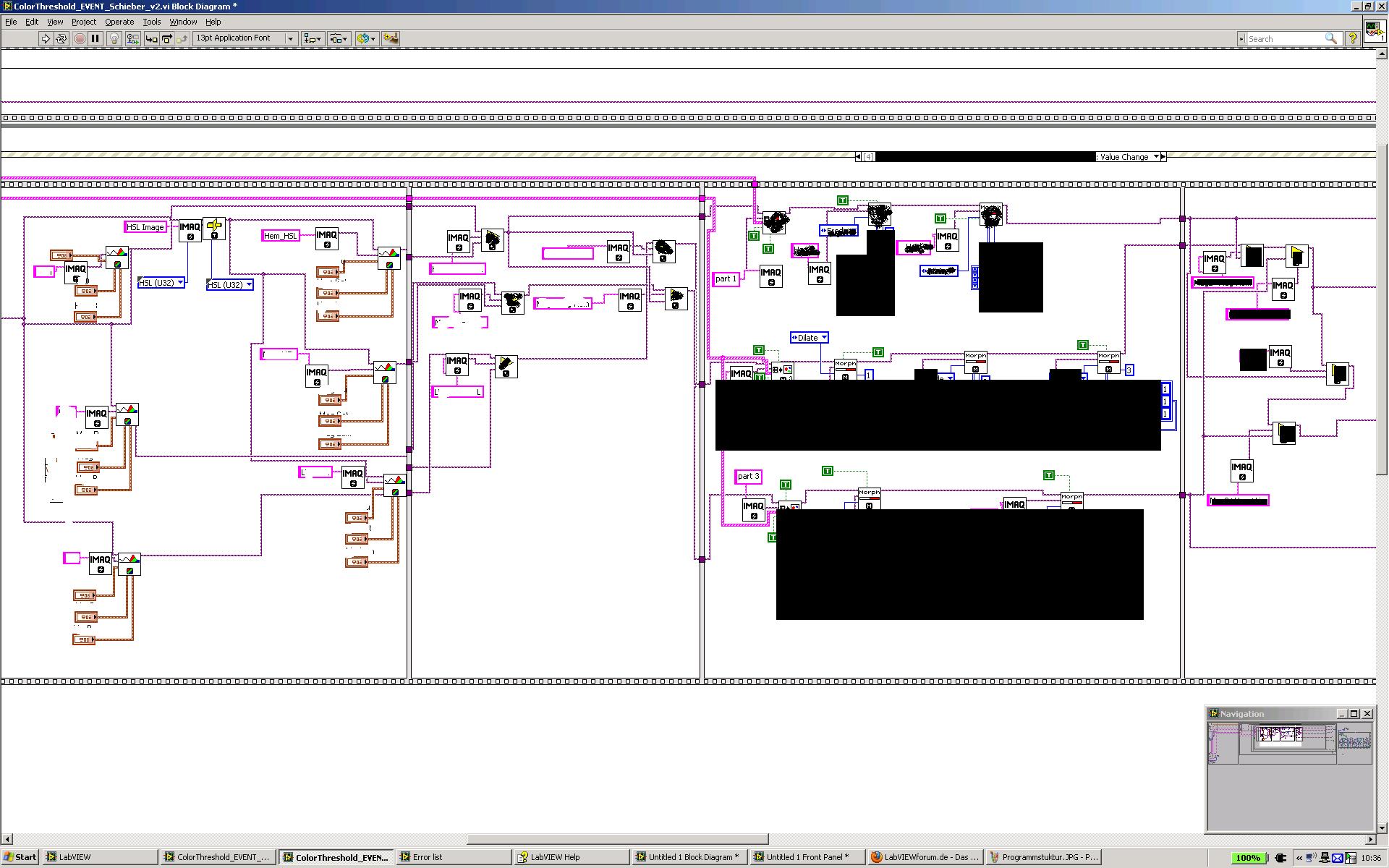Open the Align Objects dropdown
Viewport: 1389px width, 868px height.
313,38
